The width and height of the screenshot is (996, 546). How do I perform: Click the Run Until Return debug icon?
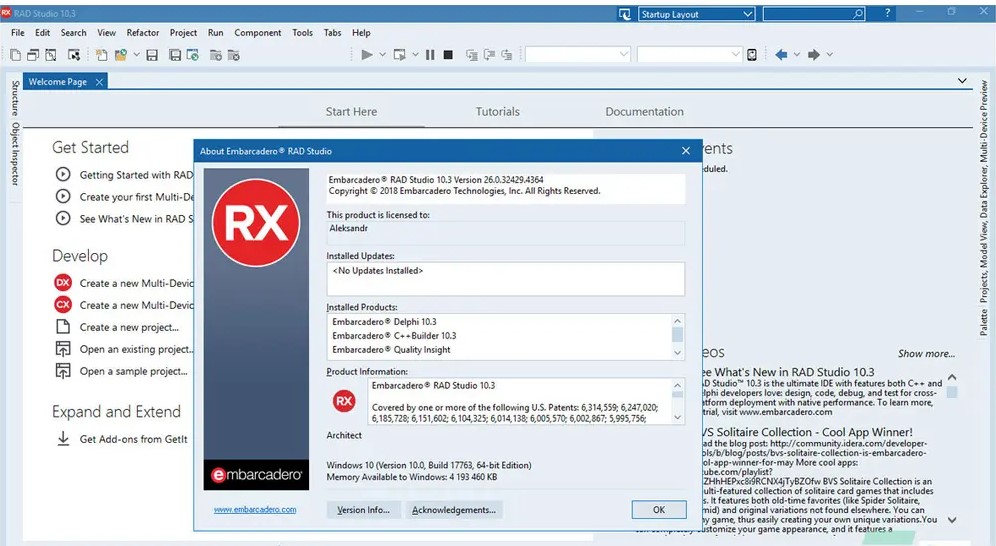[506, 55]
